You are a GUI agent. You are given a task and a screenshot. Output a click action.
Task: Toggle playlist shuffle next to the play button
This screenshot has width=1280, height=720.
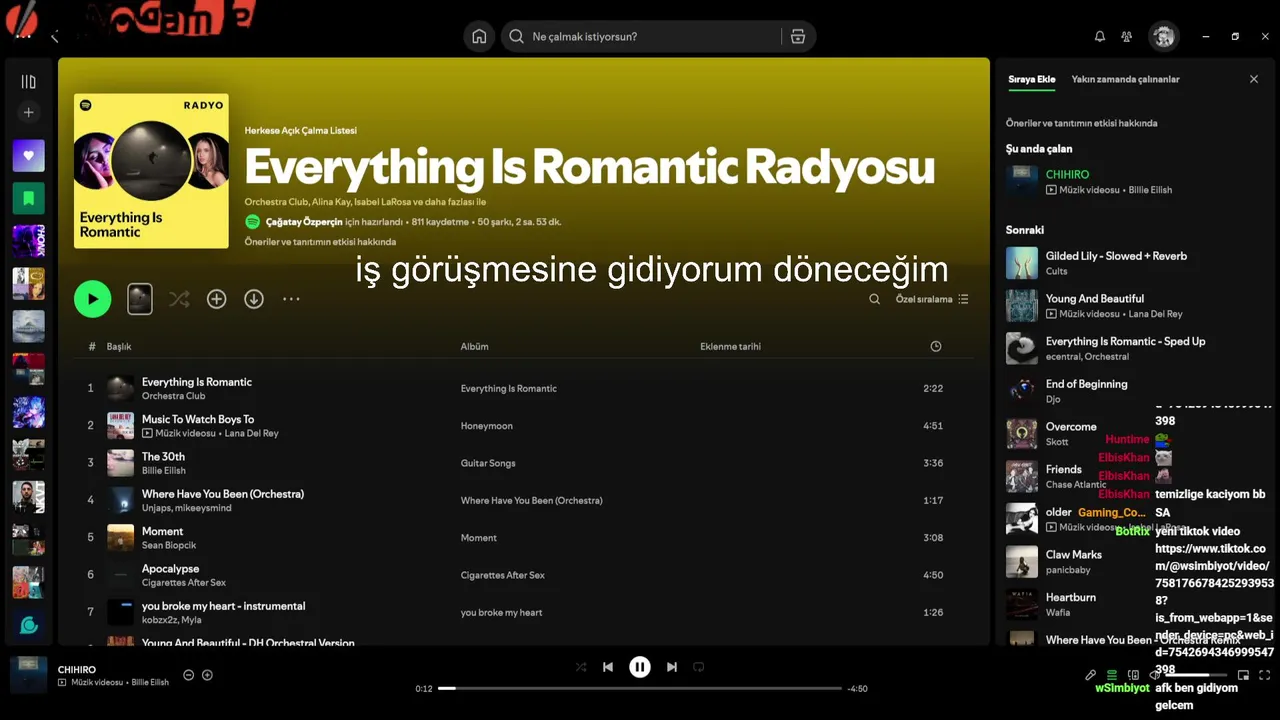(x=179, y=299)
